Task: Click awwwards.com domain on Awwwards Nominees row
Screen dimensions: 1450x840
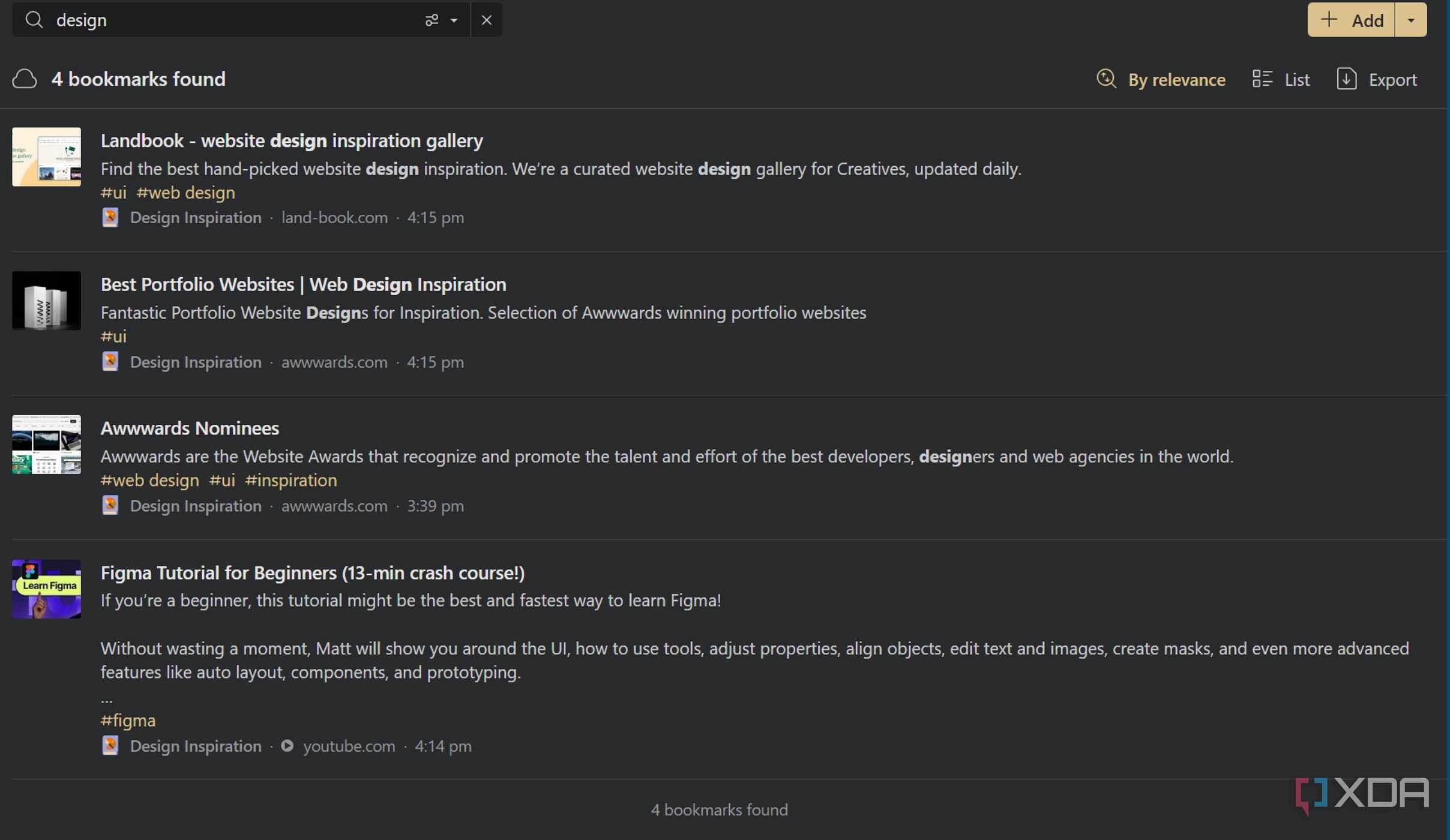Action: 334,506
